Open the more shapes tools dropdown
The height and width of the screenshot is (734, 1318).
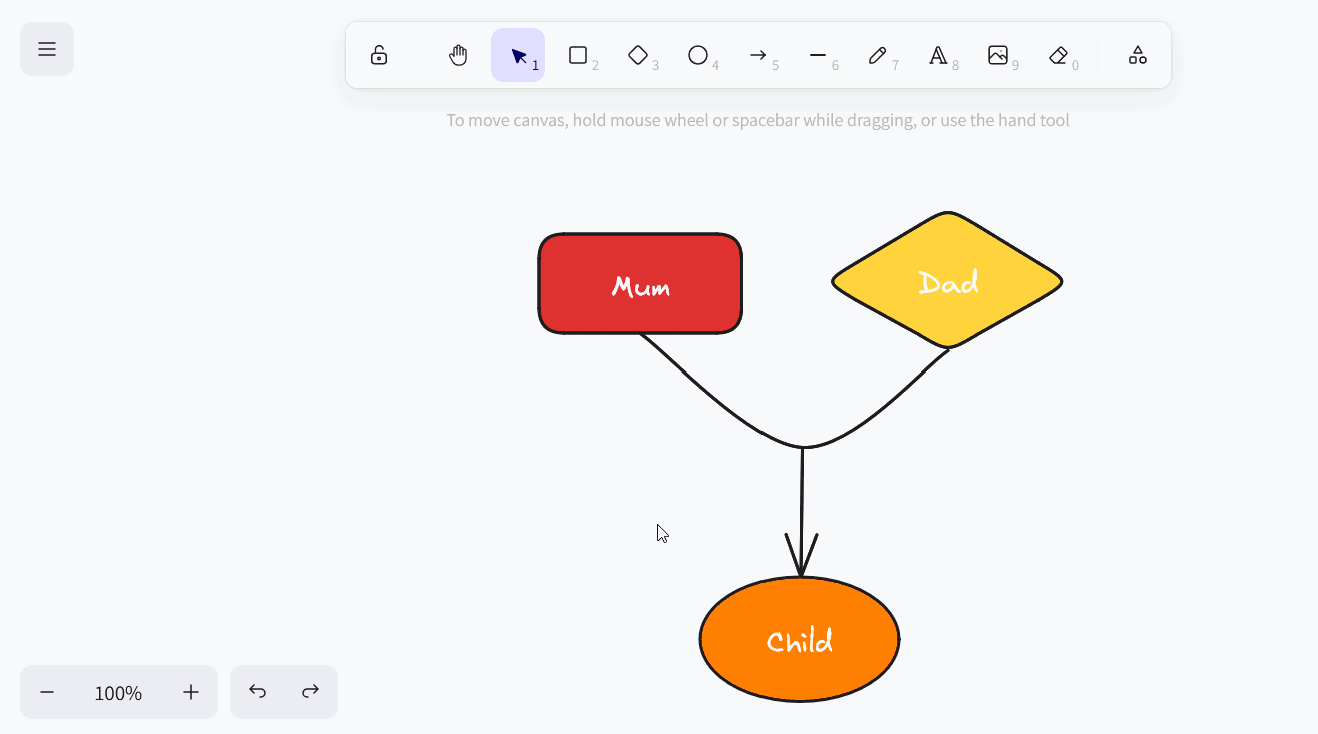tap(1138, 55)
